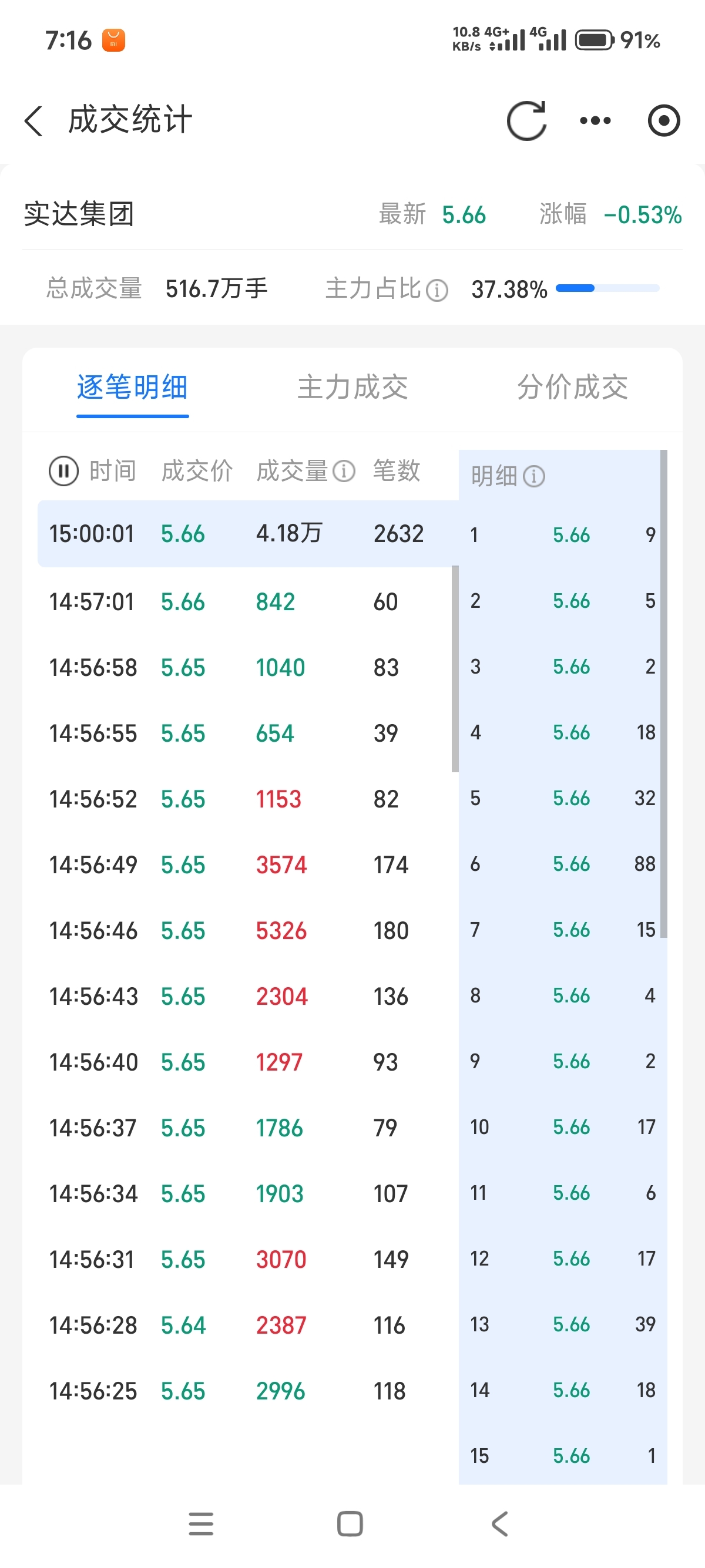The image size is (705, 1568).
Task: Open the 成交量 info tooltip
Action: click(344, 471)
